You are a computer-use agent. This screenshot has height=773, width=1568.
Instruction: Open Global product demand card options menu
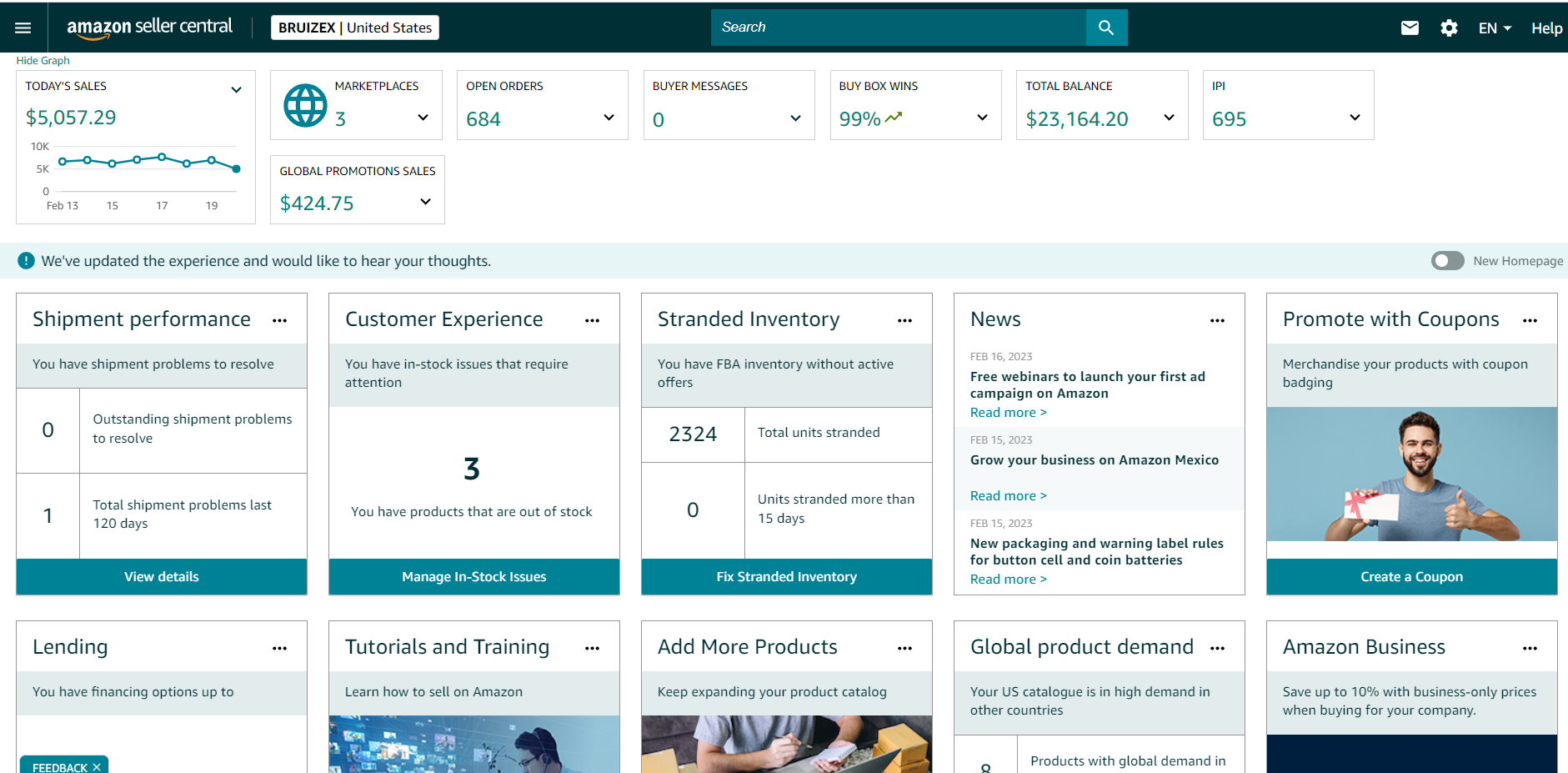pyautogui.click(x=1218, y=648)
